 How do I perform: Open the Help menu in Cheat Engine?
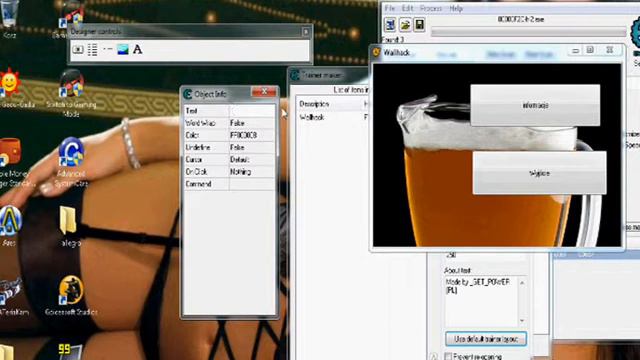(x=456, y=8)
